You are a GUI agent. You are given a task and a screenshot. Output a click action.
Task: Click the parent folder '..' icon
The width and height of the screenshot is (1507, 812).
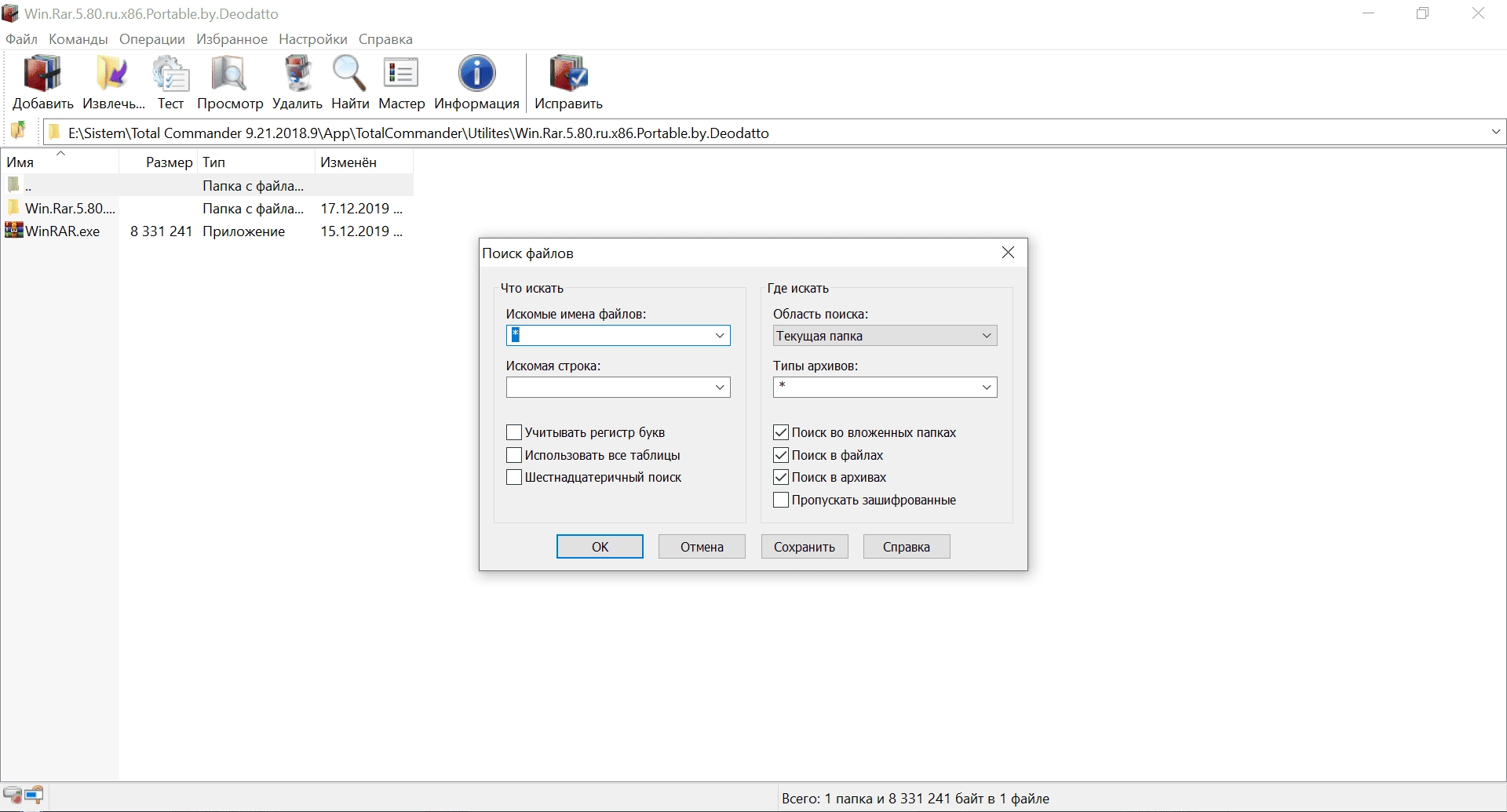(13, 185)
